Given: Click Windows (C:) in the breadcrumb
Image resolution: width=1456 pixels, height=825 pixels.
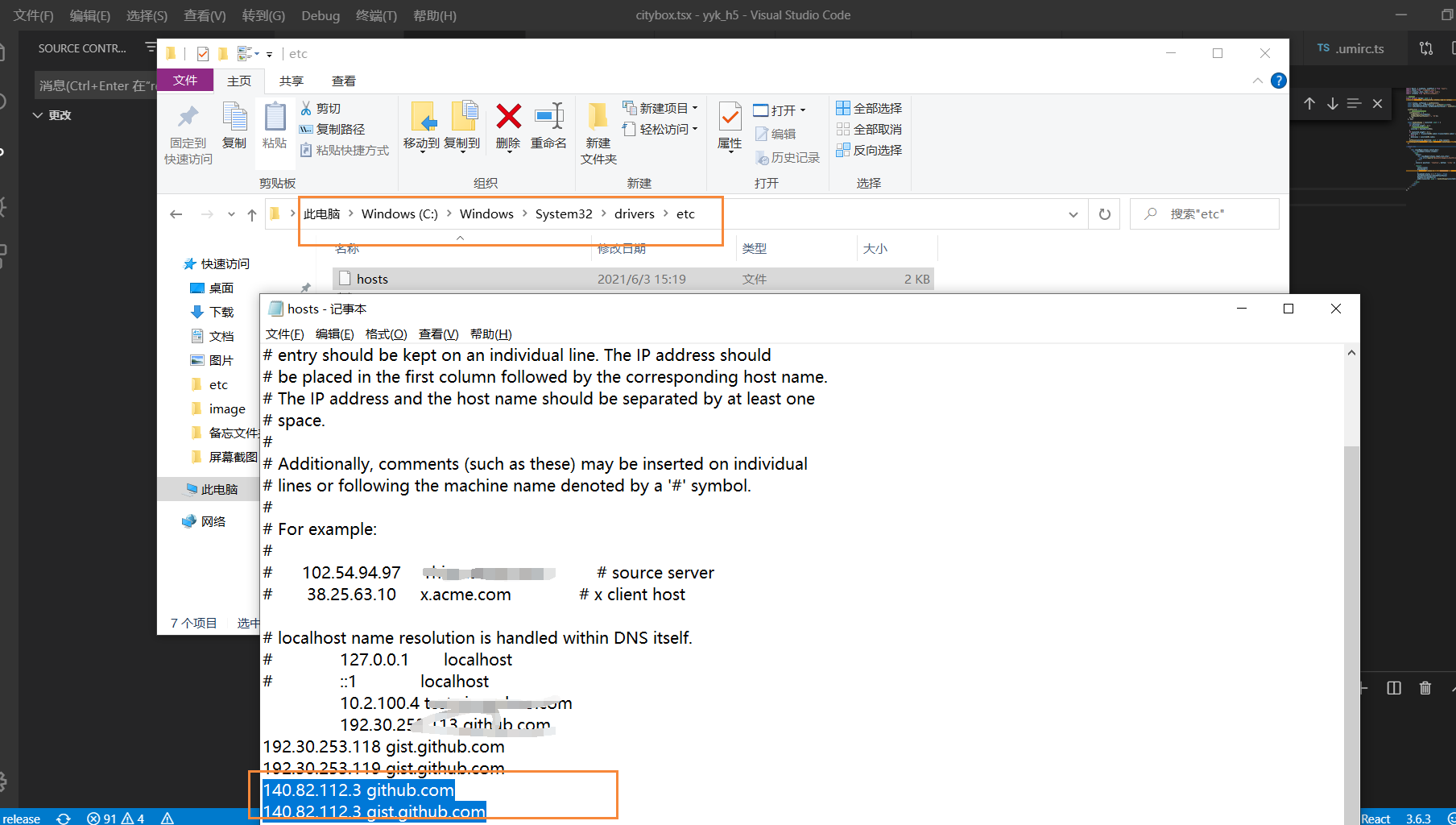Looking at the screenshot, I should (399, 214).
